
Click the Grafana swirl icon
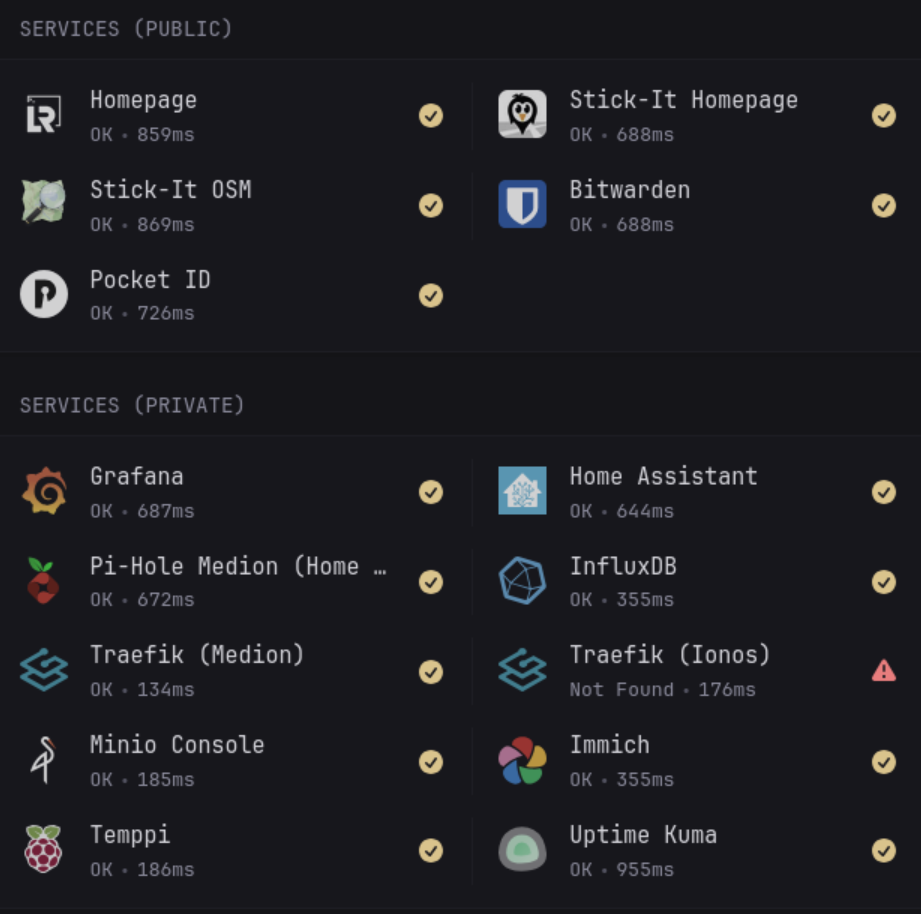click(44, 491)
